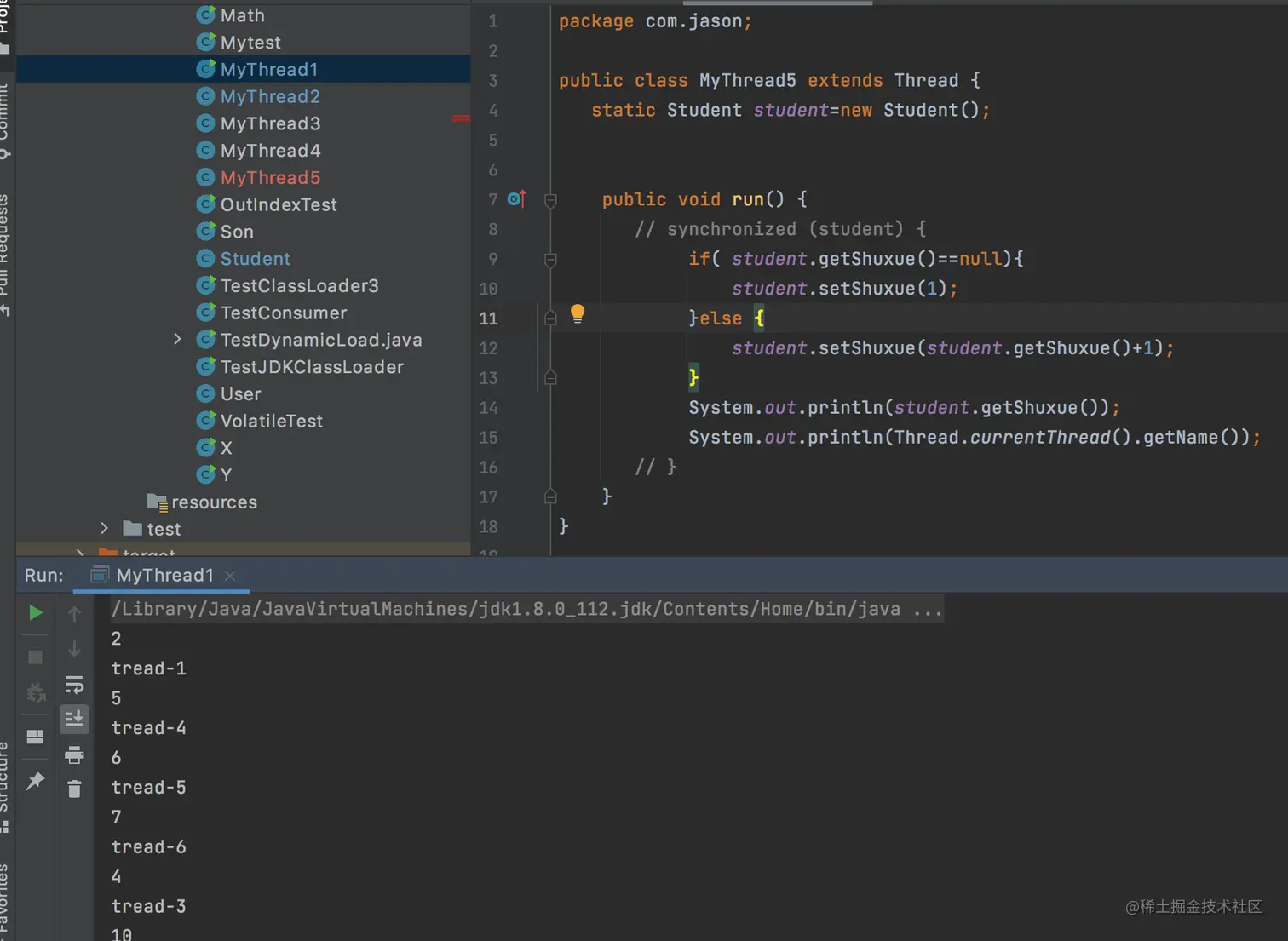
Task: Select the test folder in project tree
Action: click(164, 529)
